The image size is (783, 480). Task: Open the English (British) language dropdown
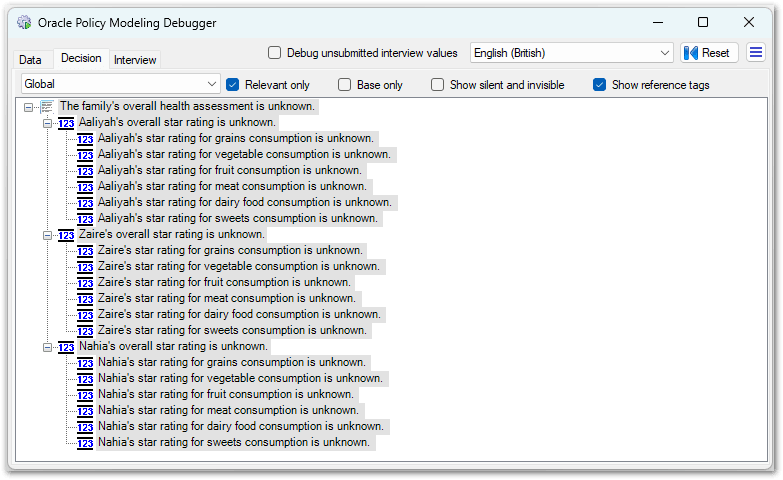coord(571,52)
